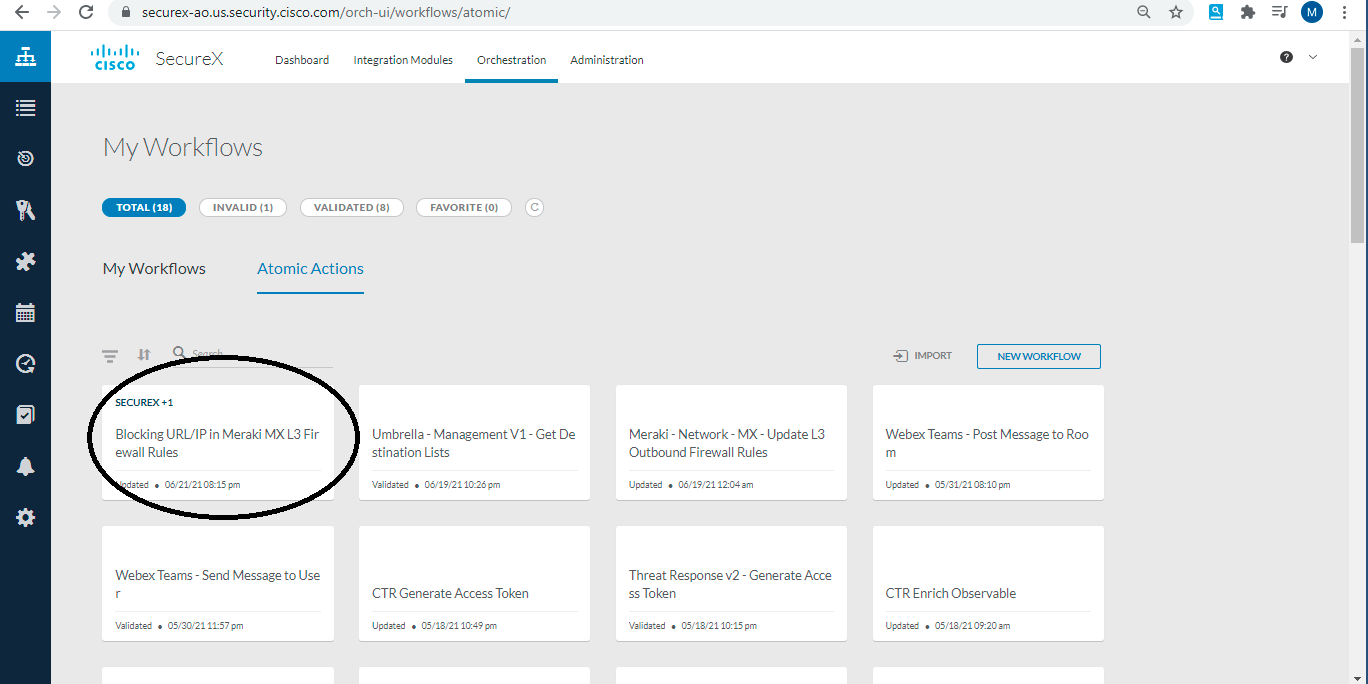Click the 05/18/21 09:20 am timestamp

pyautogui.click(x=973, y=626)
